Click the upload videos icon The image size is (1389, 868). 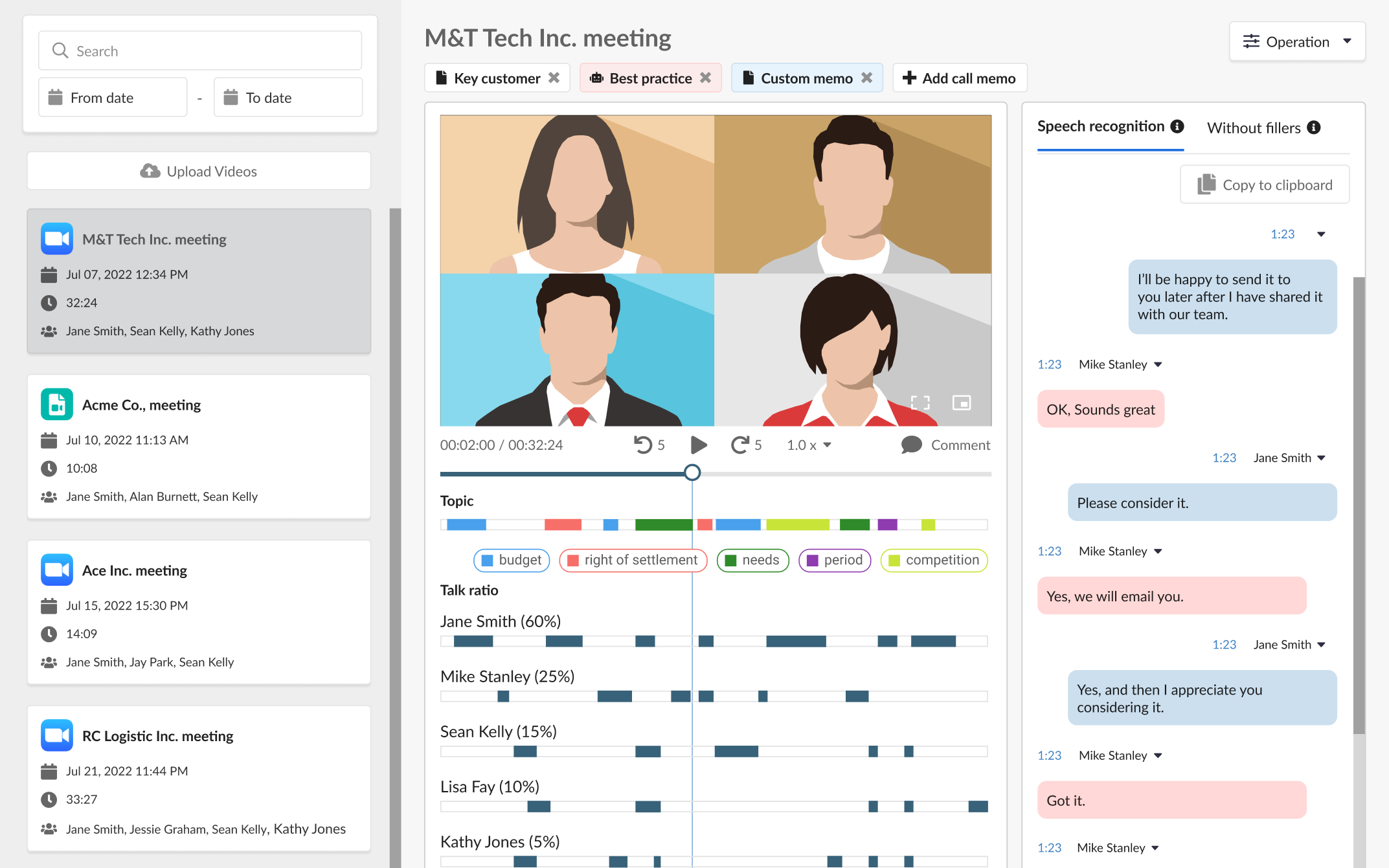[149, 171]
